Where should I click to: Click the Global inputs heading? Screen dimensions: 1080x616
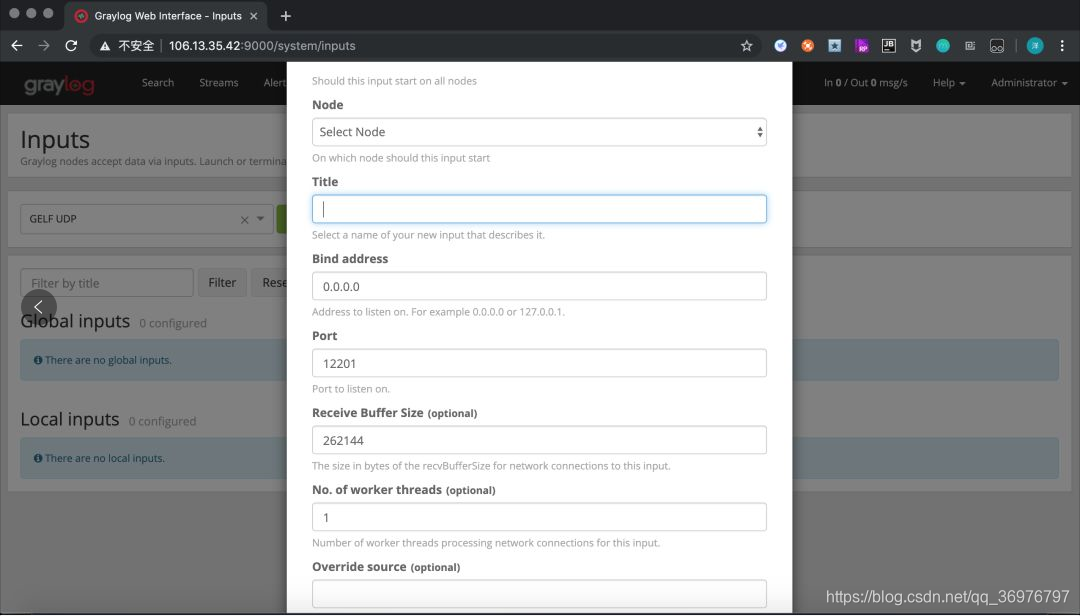pyautogui.click(x=75, y=321)
